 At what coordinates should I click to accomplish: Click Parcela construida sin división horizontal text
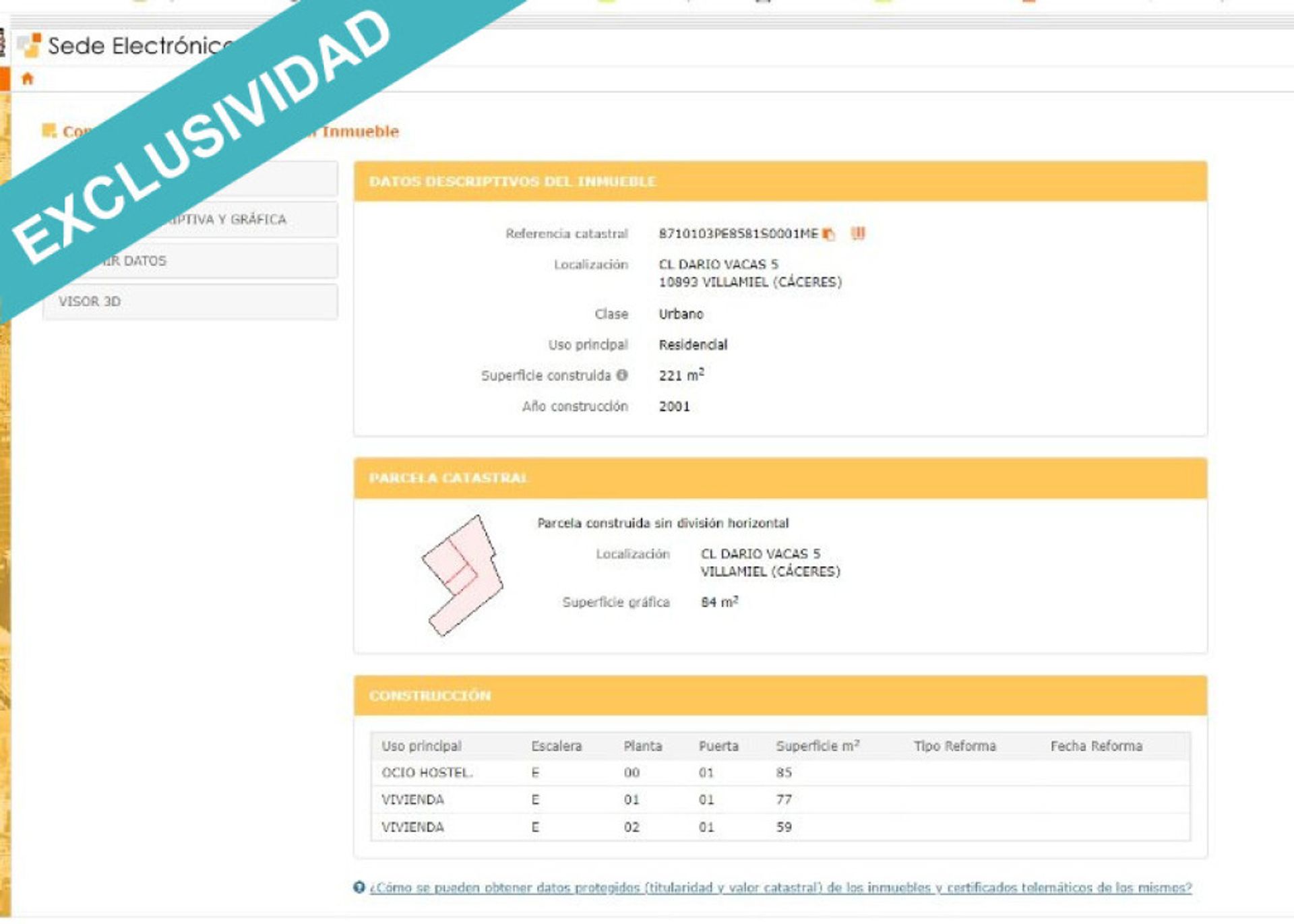663,523
